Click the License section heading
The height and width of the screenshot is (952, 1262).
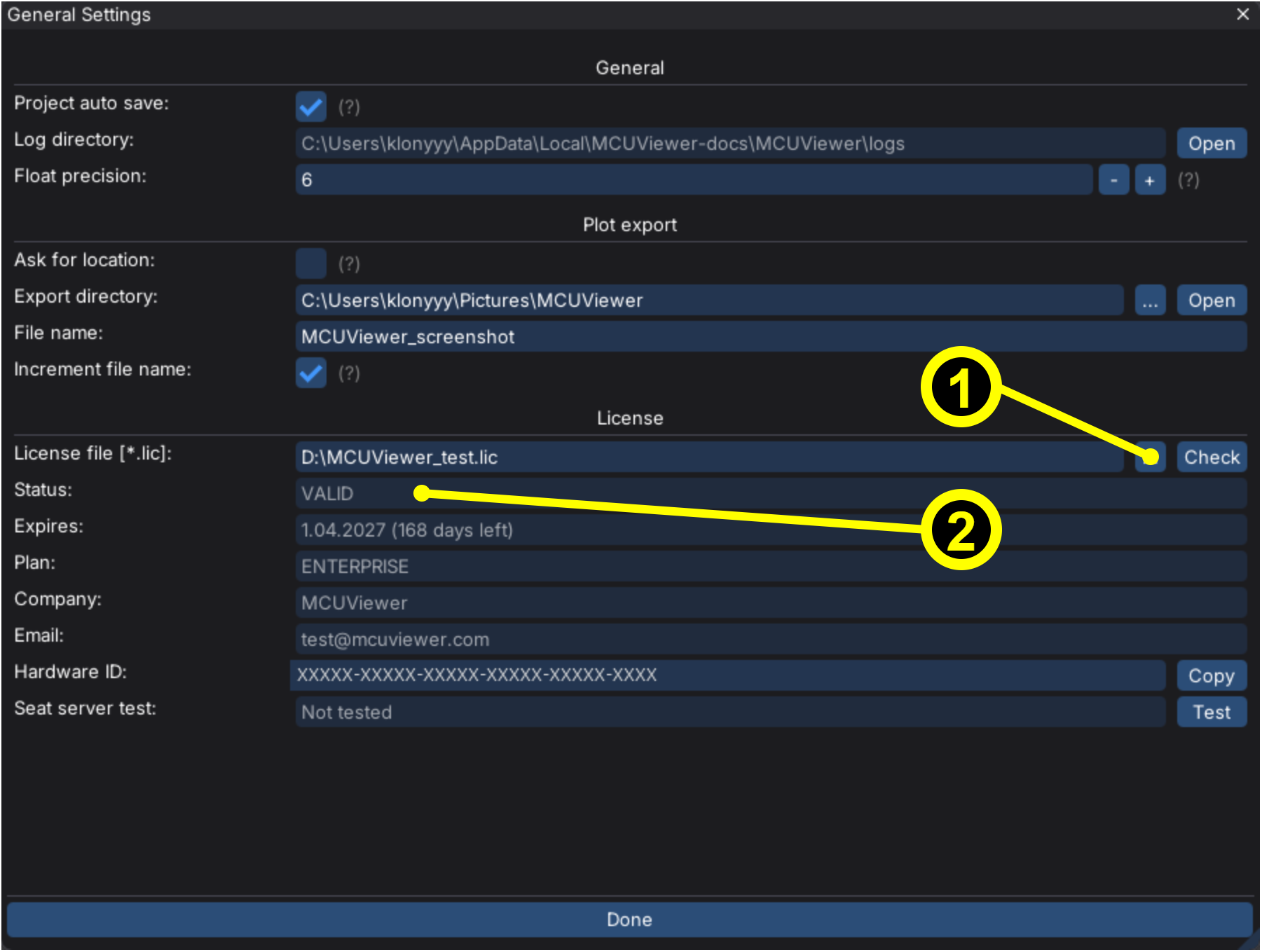630,418
